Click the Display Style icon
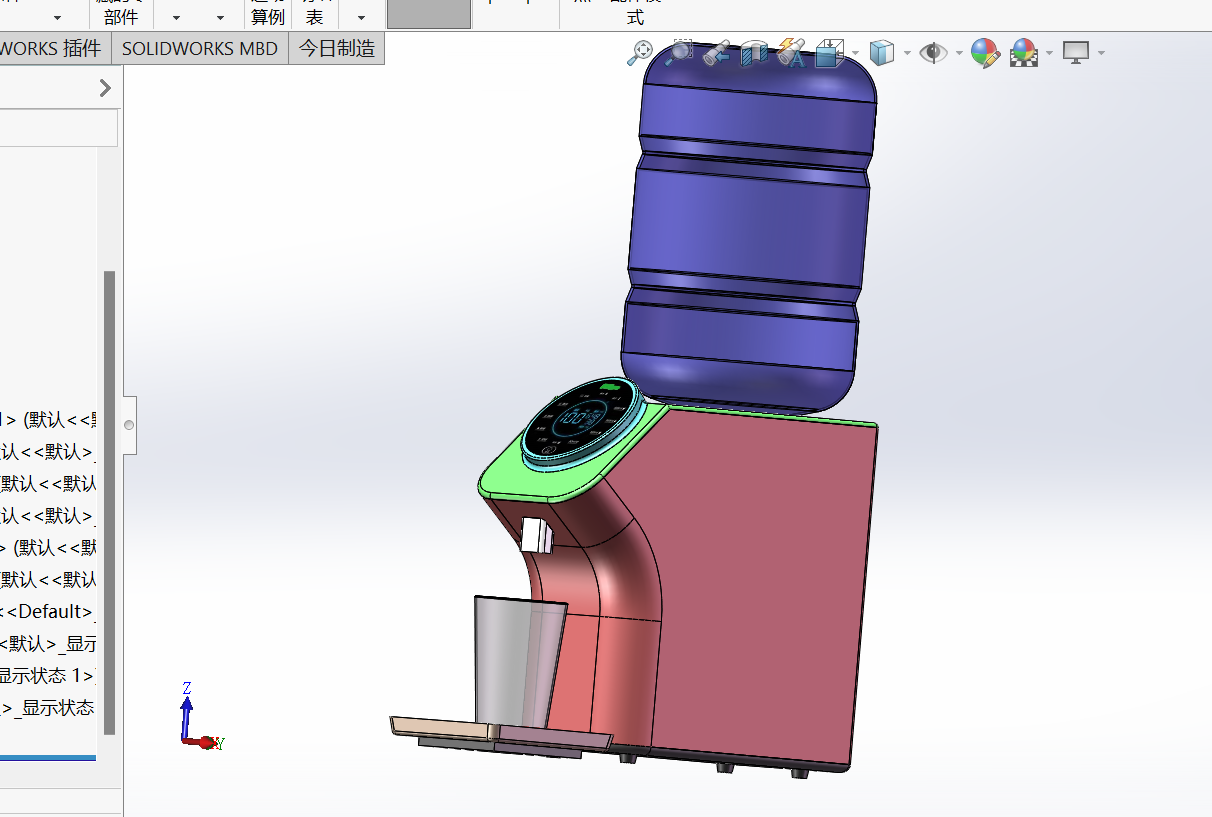Screen dimensions: 1212x817 tap(881, 53)
